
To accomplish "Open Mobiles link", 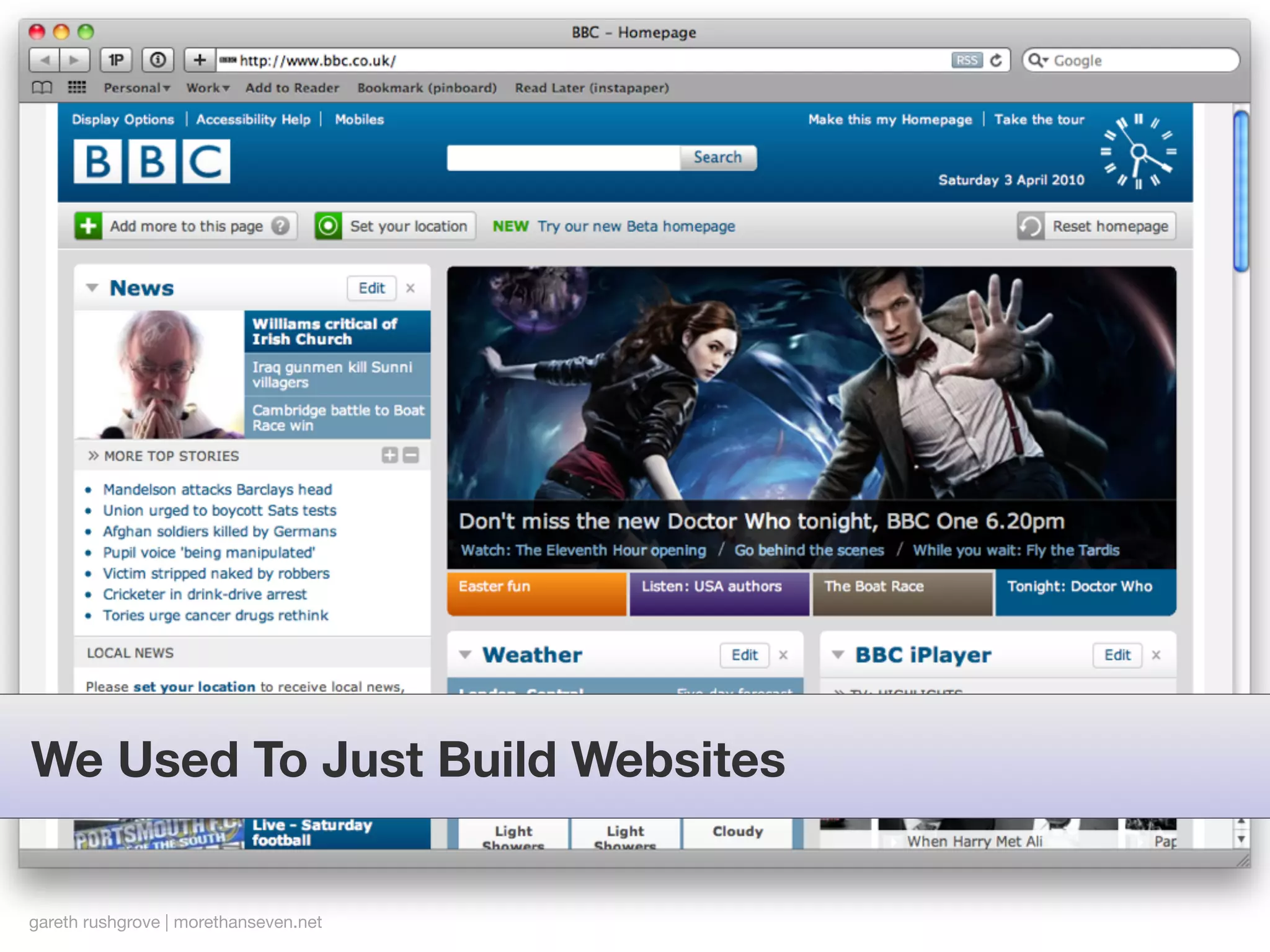I will pos(359,119).
